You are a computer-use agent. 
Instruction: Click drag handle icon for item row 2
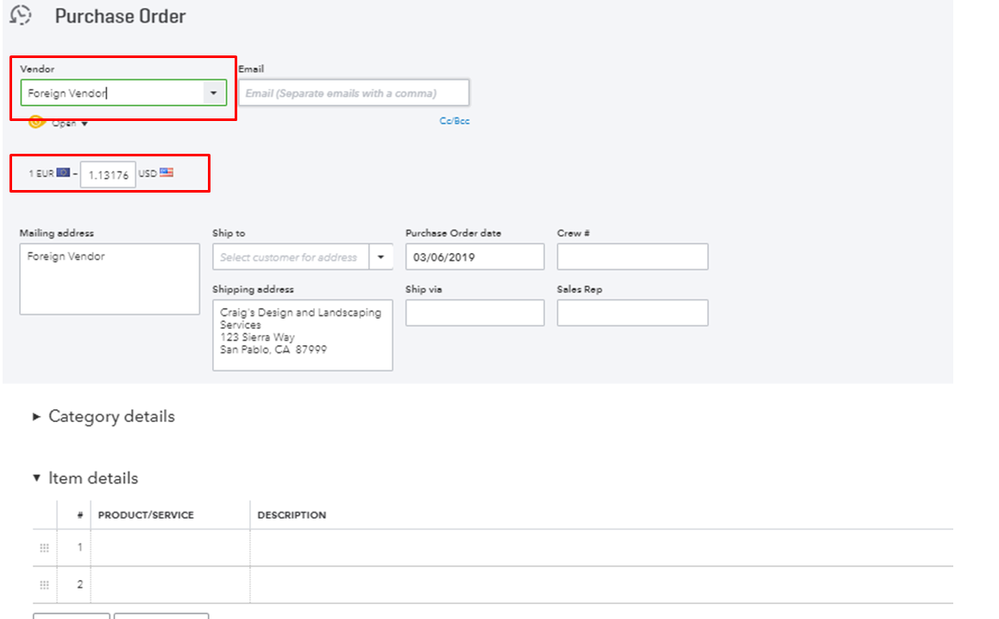44,585
